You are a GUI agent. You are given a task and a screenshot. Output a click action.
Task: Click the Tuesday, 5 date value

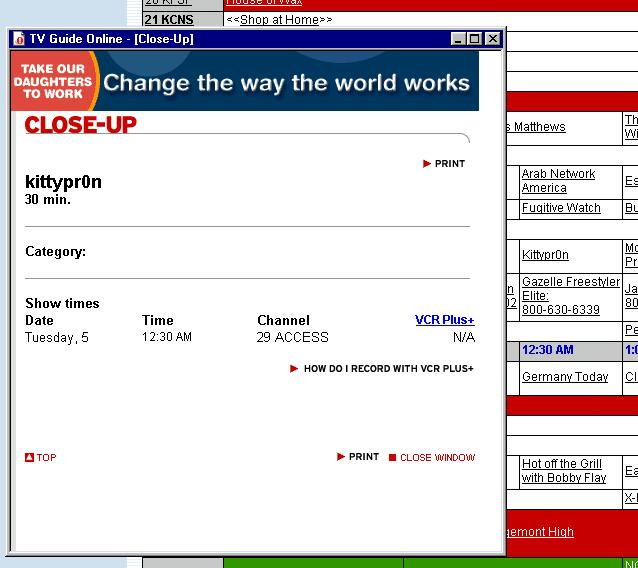pyautogui.click(x=57, y=337)
